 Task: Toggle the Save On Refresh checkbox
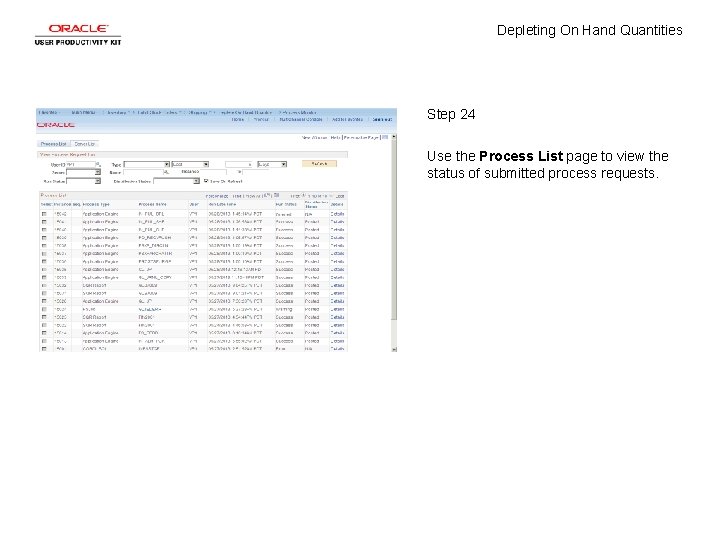(206, 181)
